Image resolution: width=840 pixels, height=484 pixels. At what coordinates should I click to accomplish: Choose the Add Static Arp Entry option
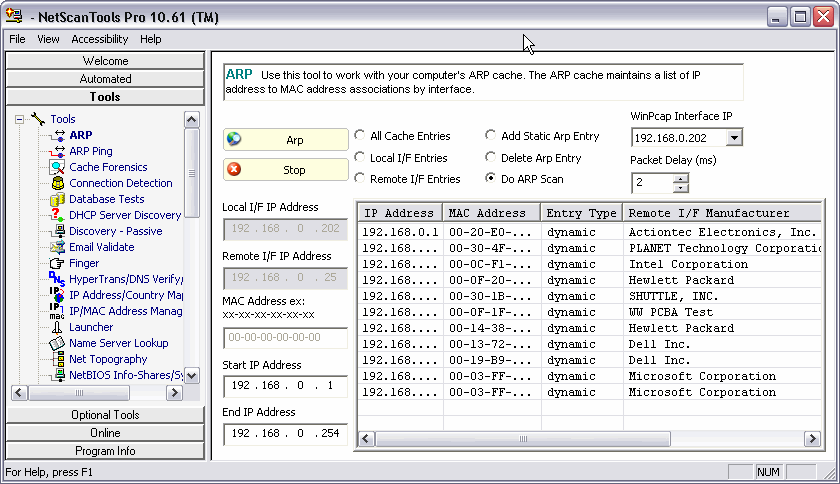coord(491,136)
